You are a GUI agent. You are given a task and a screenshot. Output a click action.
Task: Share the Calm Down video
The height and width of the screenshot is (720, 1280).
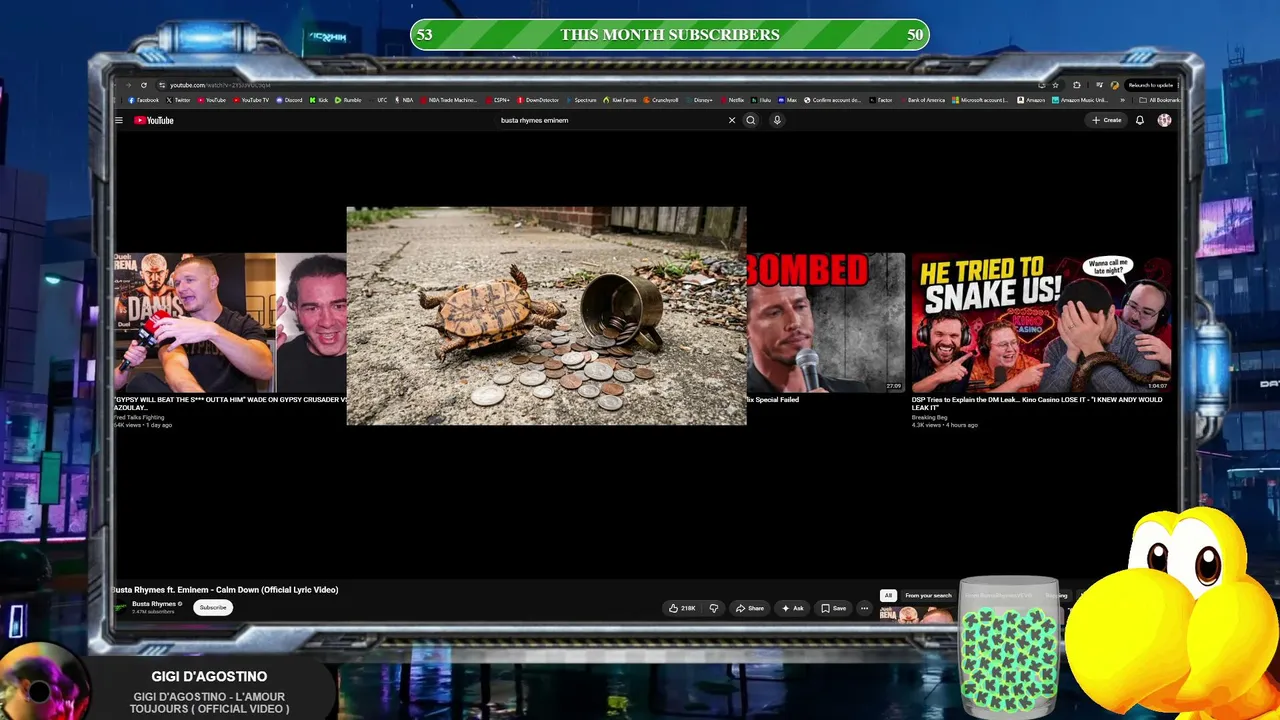pos(750,608)
